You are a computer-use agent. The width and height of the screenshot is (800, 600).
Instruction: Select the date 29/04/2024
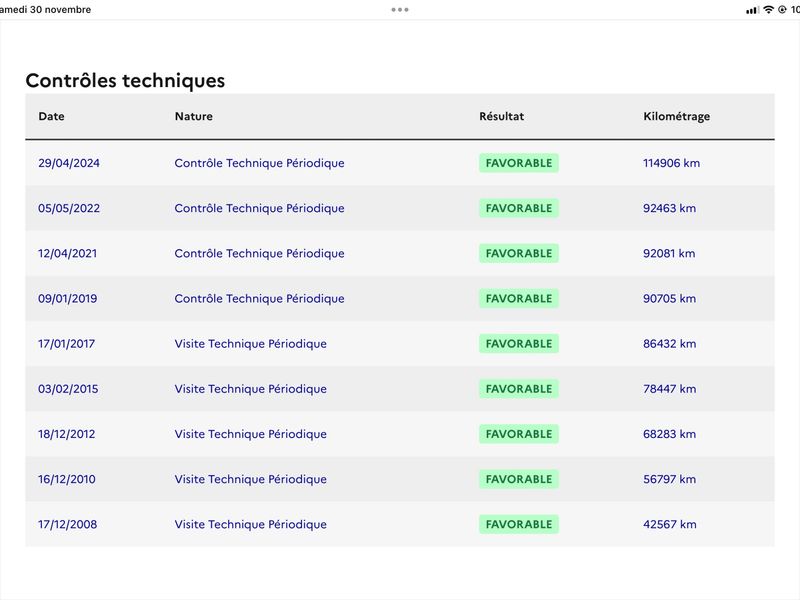[x=69, y=163]
